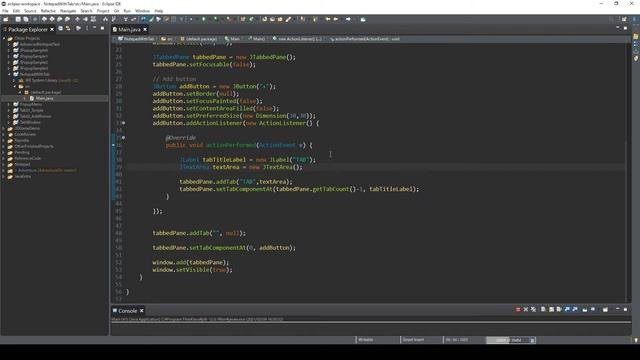
Task: Expand the Main.java tree node
Action: point(25,98)
